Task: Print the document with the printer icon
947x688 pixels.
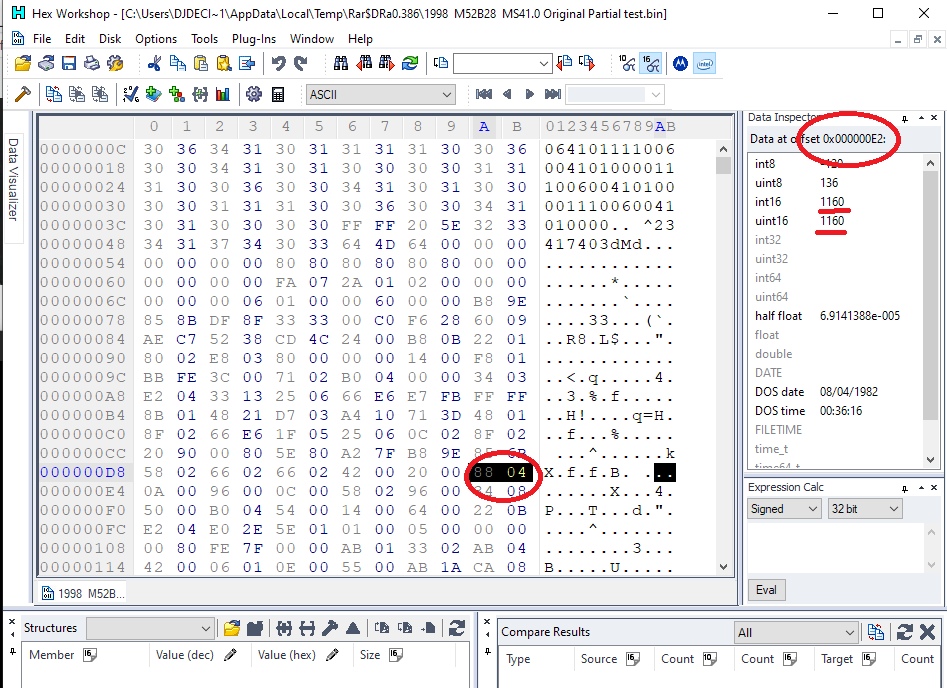Action: coord(92,63)
